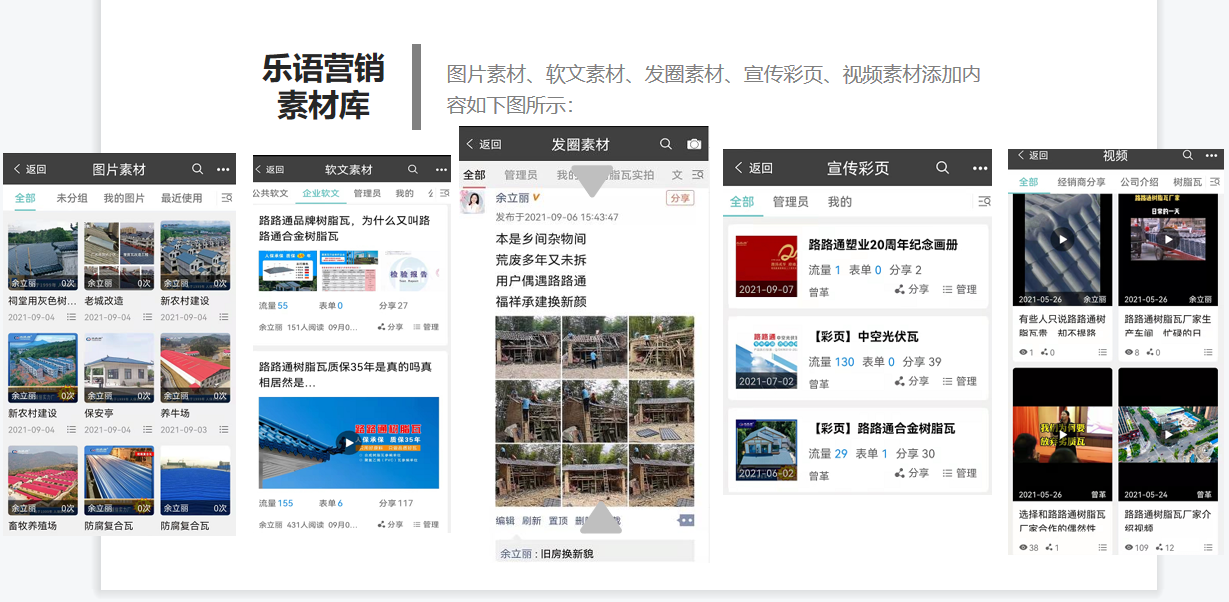Image resolution: width=1229 pixels, height=602 pixels.
Task: Open the list icon in 养牛场 row
Action: [223, 430]
